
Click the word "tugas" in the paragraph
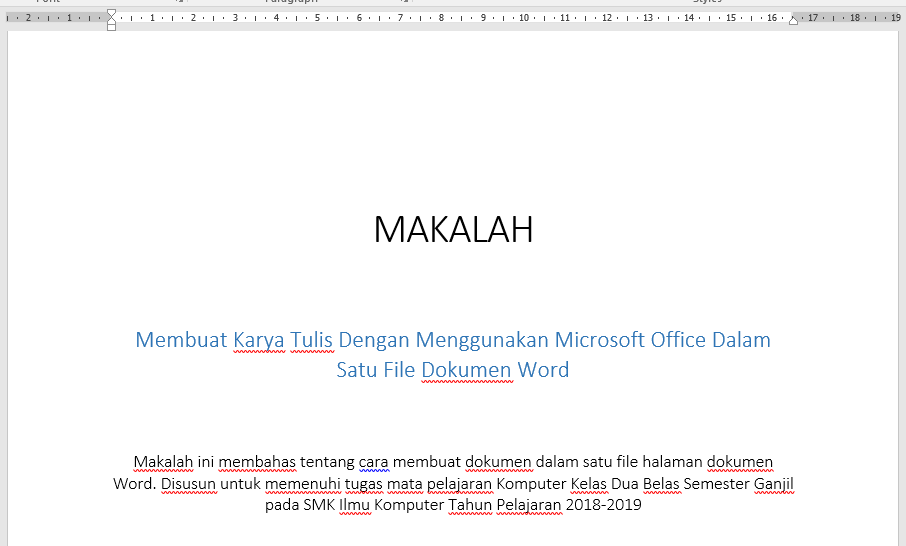(x=364, y=484)
